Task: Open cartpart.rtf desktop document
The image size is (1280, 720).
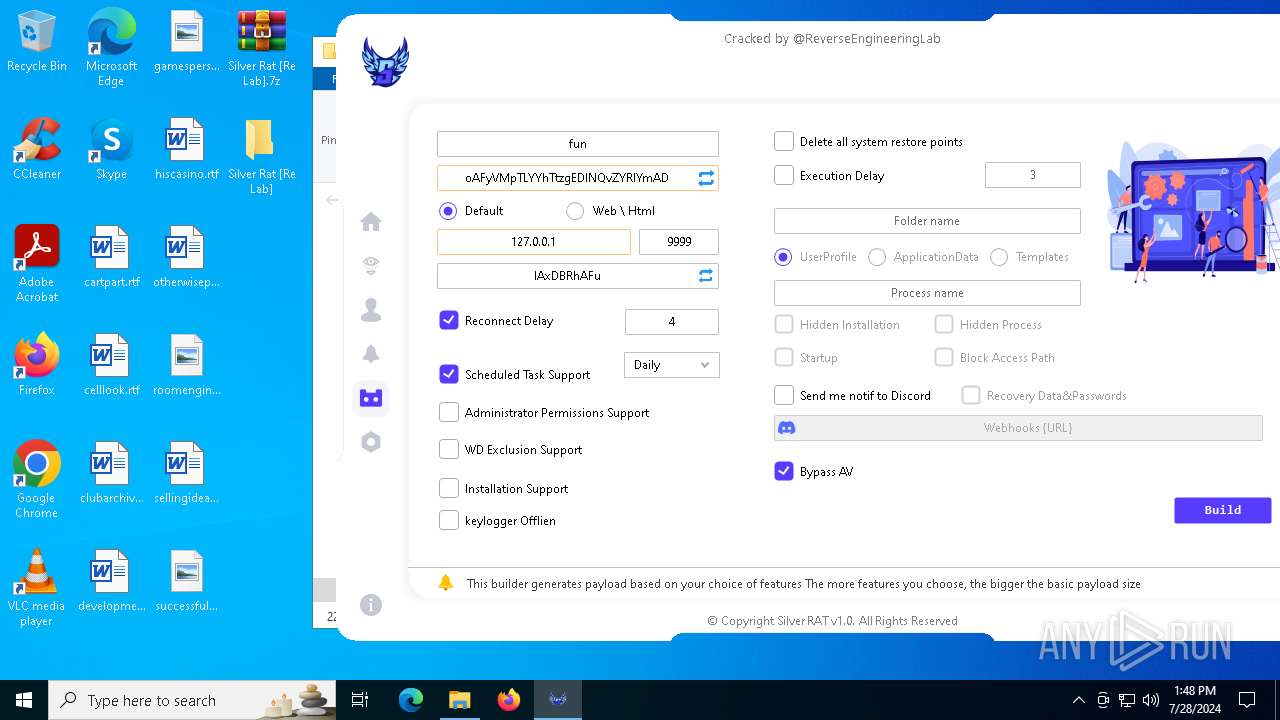Action: tap(111, 257)
